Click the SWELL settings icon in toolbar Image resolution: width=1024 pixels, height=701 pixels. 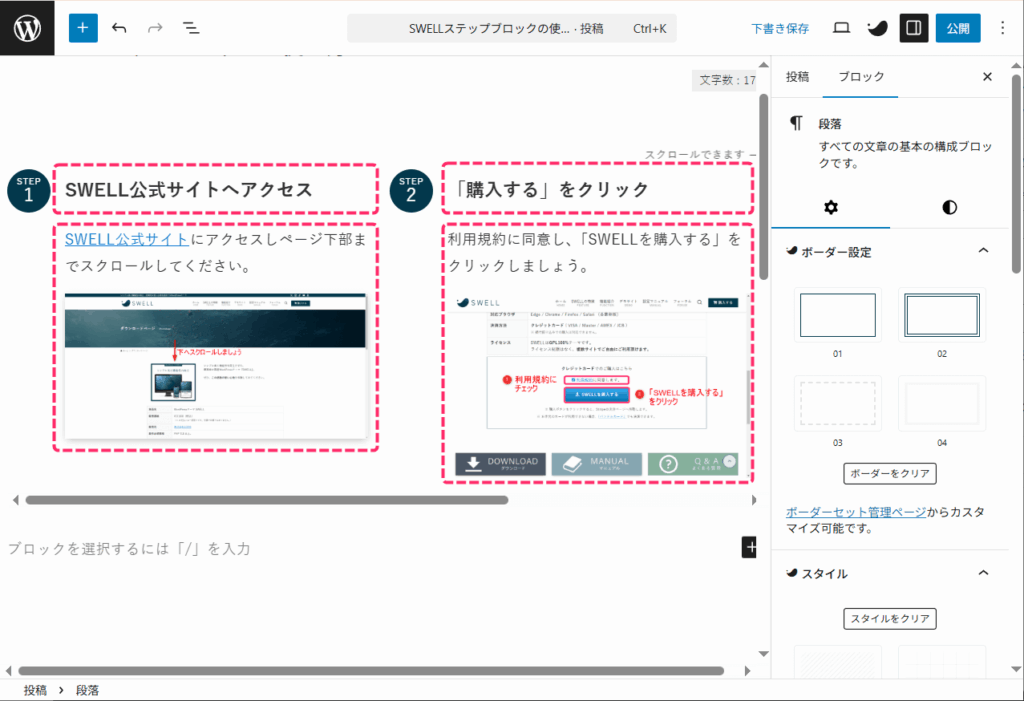(876, 28)
